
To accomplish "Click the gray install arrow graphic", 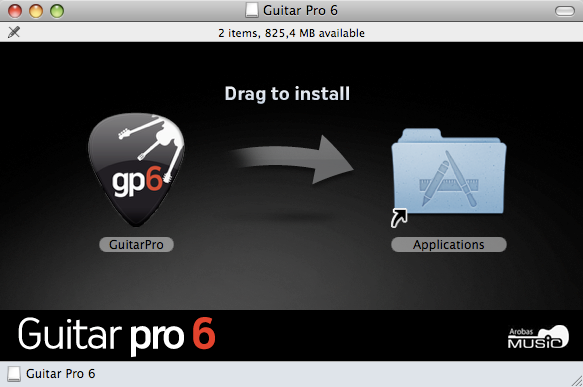I will (291, 159).
